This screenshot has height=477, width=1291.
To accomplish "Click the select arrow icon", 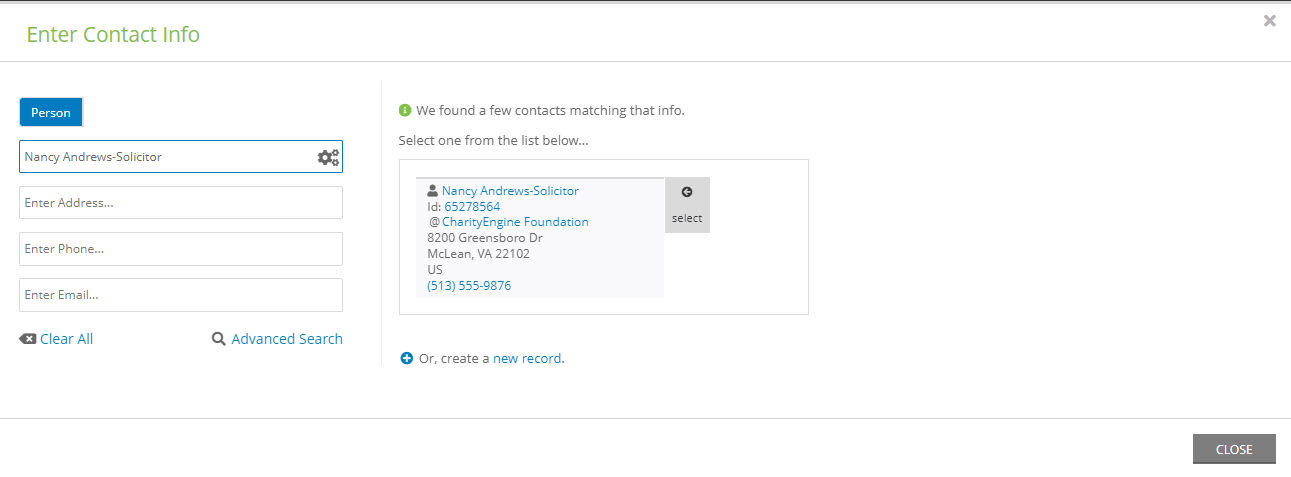I will 687,192.
